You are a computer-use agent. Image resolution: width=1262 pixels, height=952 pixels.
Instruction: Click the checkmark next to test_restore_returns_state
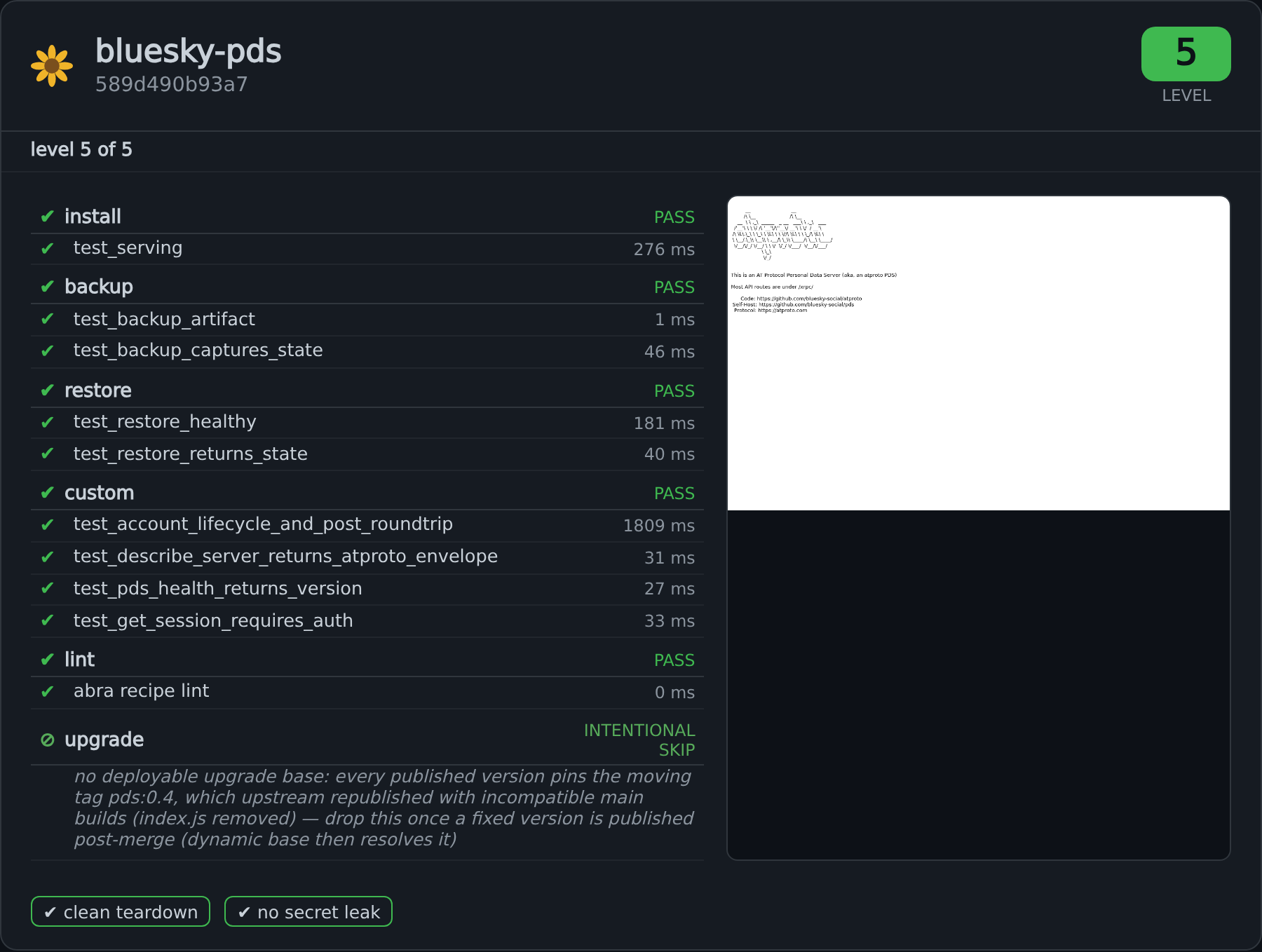[x=48, y=454]
